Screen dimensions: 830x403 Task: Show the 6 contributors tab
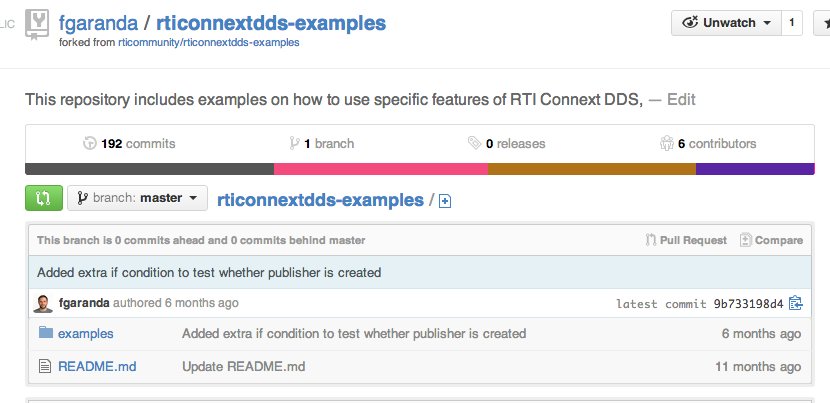click(708, 143)
